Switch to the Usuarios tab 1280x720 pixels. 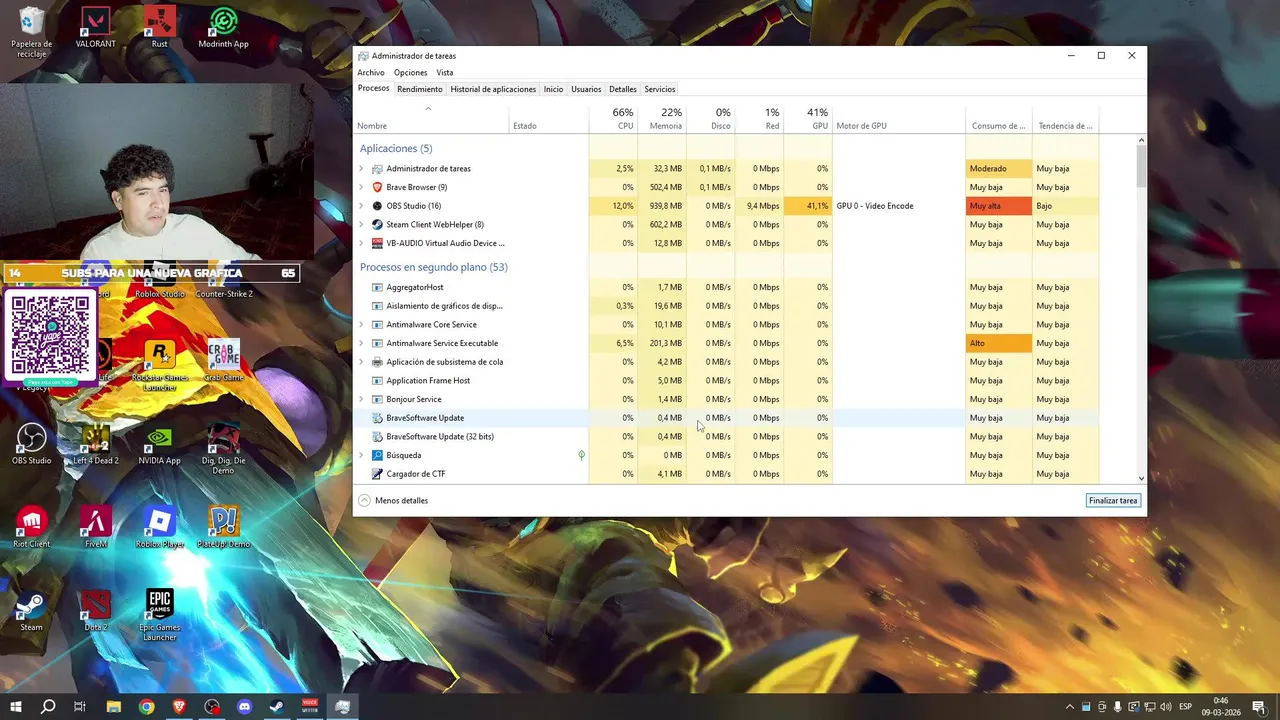pyautogui.click(x=586, y=89)
